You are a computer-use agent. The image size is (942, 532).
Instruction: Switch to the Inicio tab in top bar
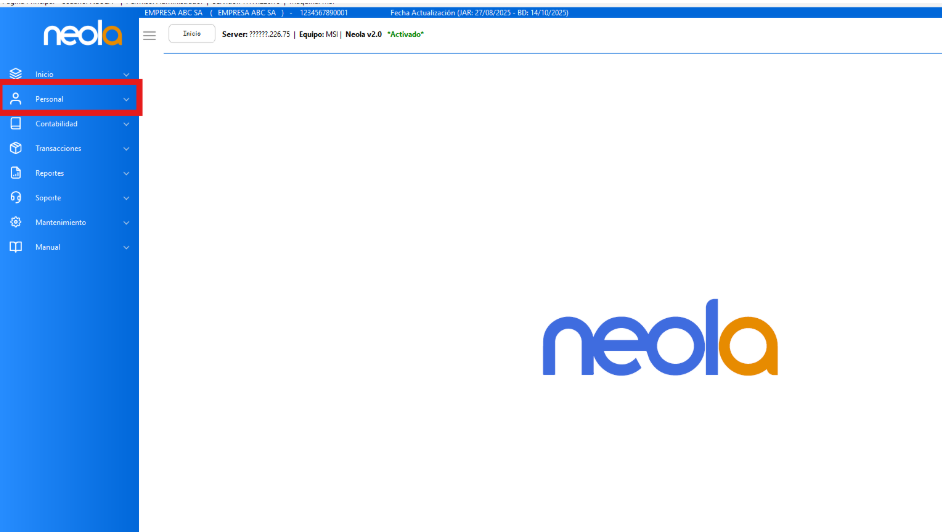tap(191, 34)
